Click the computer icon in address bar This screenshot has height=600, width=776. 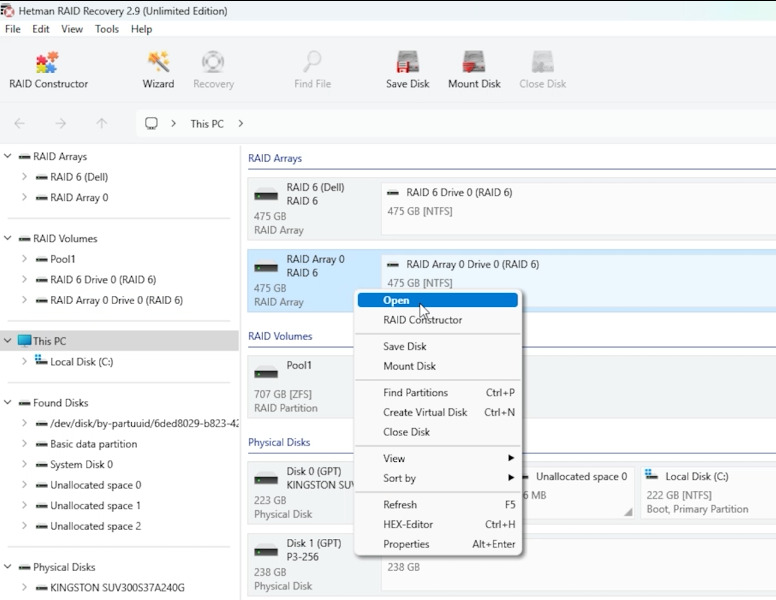pos(151,123)
